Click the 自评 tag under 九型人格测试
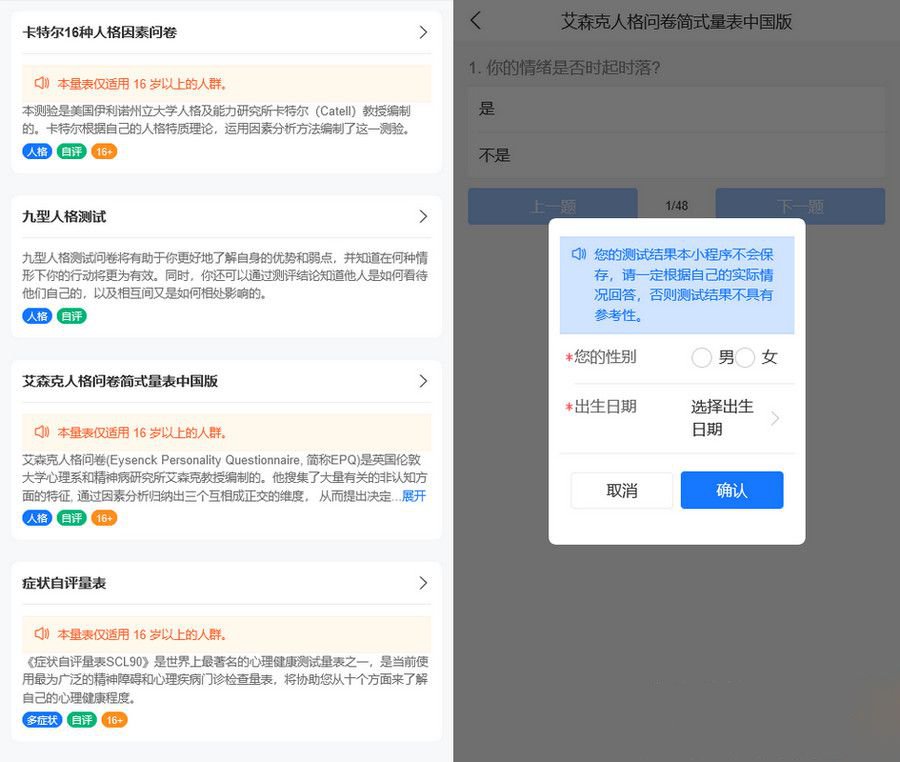The height and width of the screenshot is (762, 900). [71, 316]
